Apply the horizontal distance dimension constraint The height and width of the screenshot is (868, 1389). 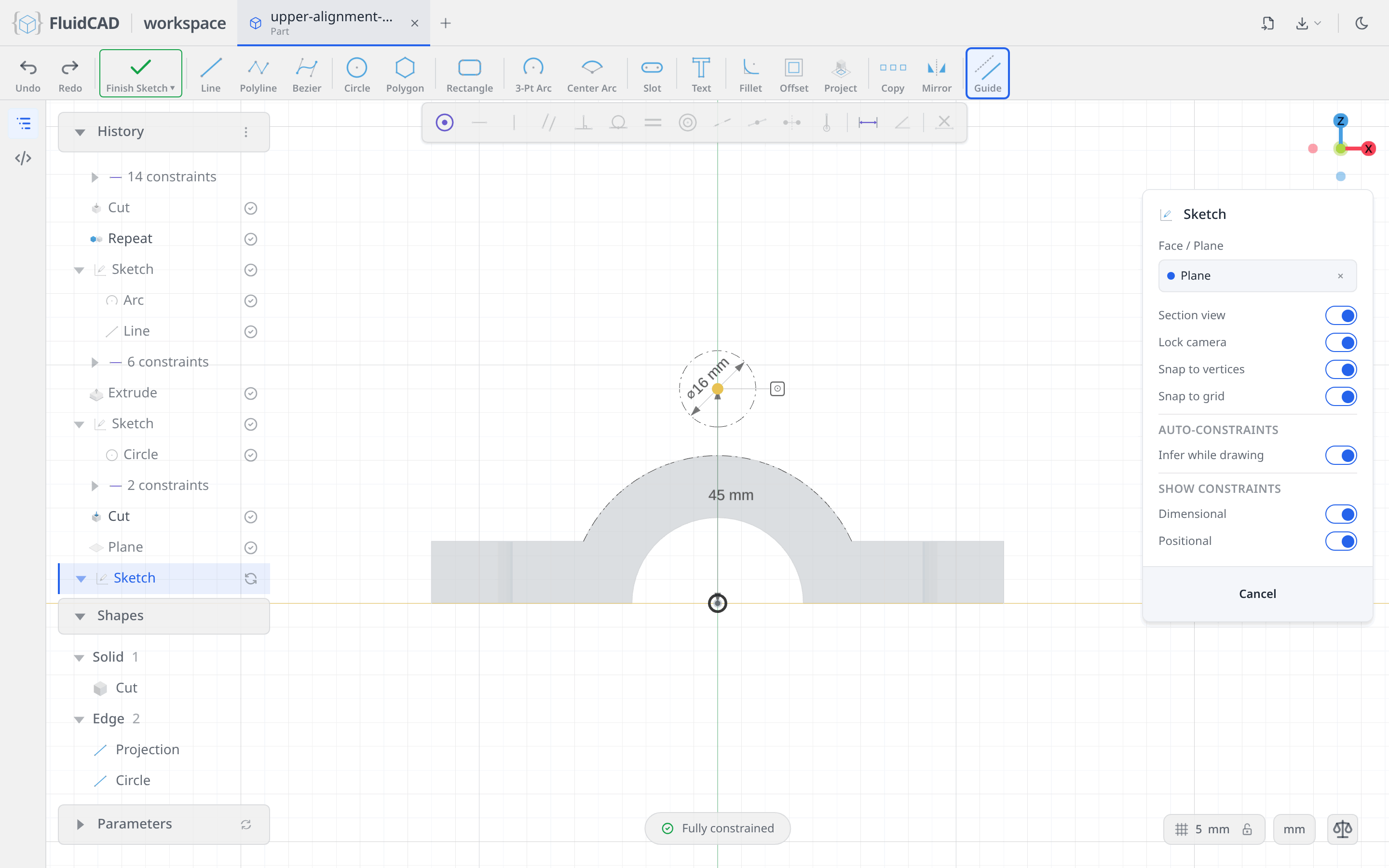click(868, 122)
